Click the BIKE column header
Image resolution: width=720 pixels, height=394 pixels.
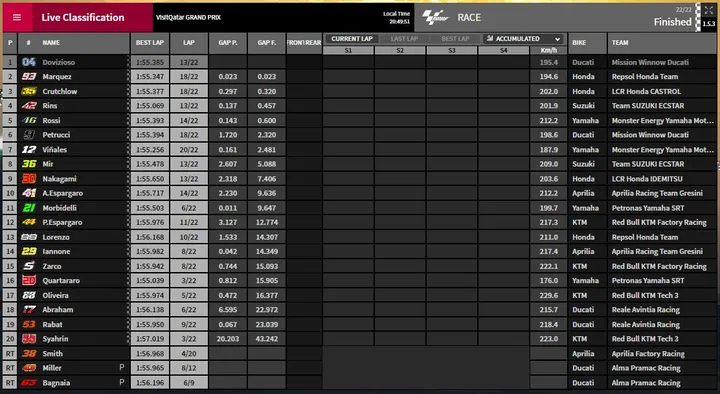click(587, 43)
